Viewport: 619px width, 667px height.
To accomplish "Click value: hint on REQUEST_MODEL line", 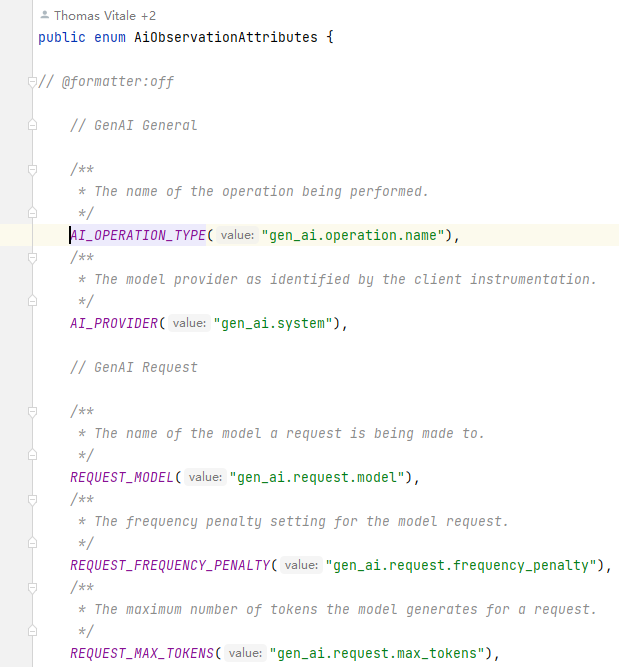I will point(205,477).
